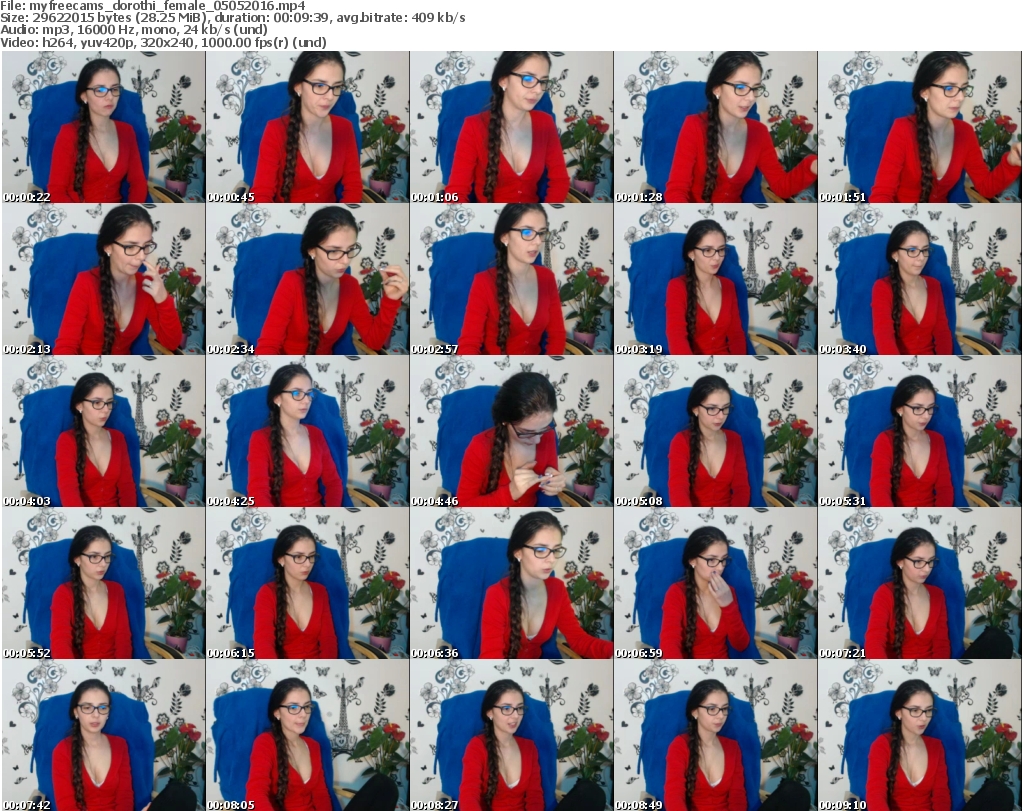Pick the 00:04:25 video frame
The image size is (1024, 811).
point(308,432)
